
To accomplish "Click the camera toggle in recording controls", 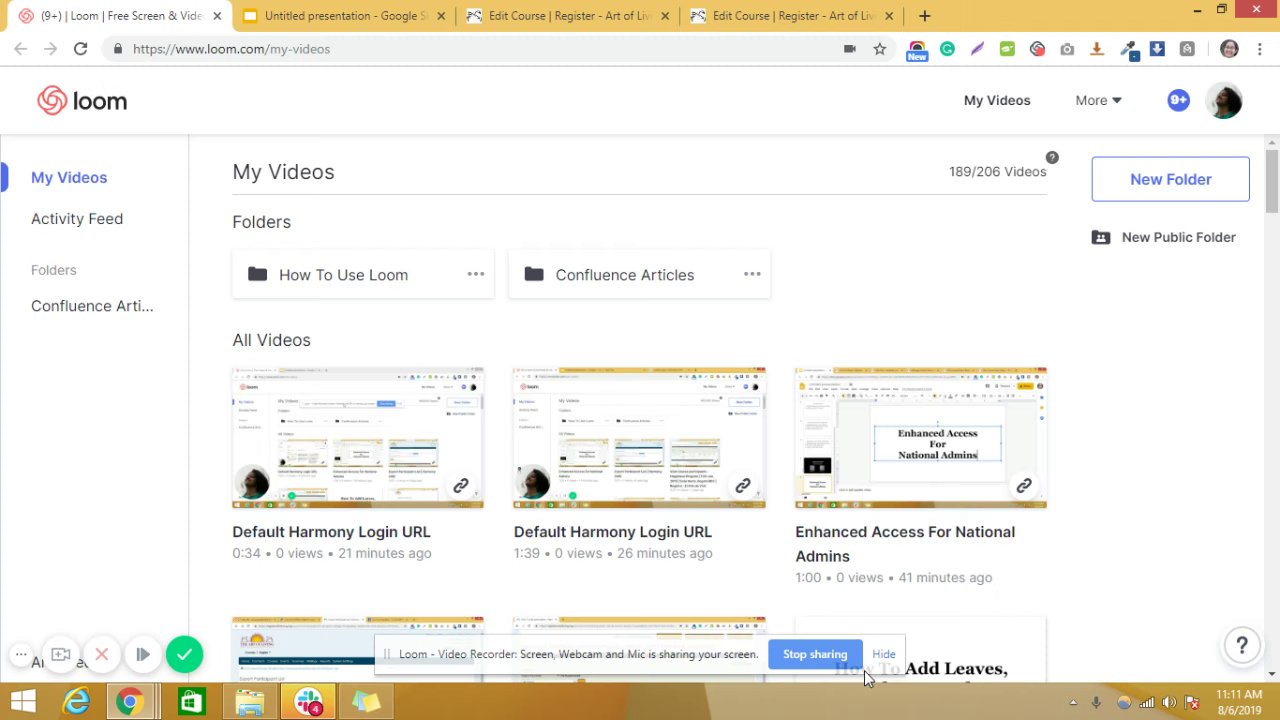I will 61,655.
